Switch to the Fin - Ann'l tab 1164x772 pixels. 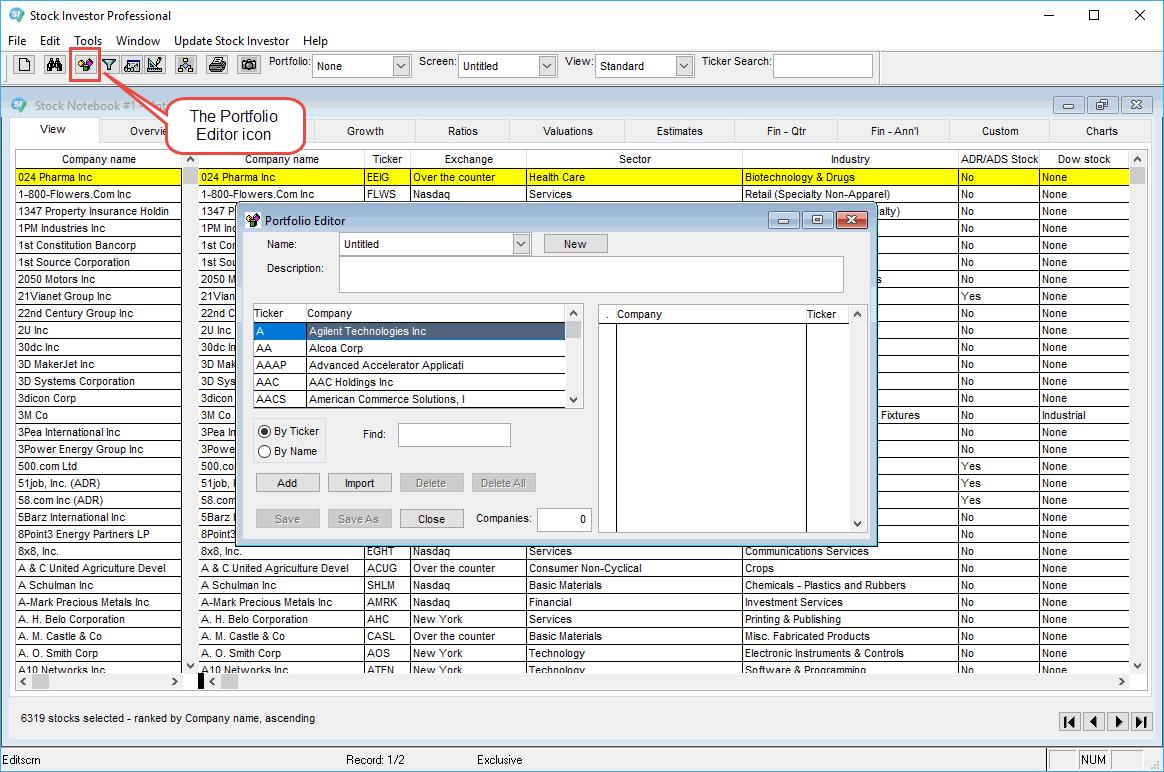(895, 131)
